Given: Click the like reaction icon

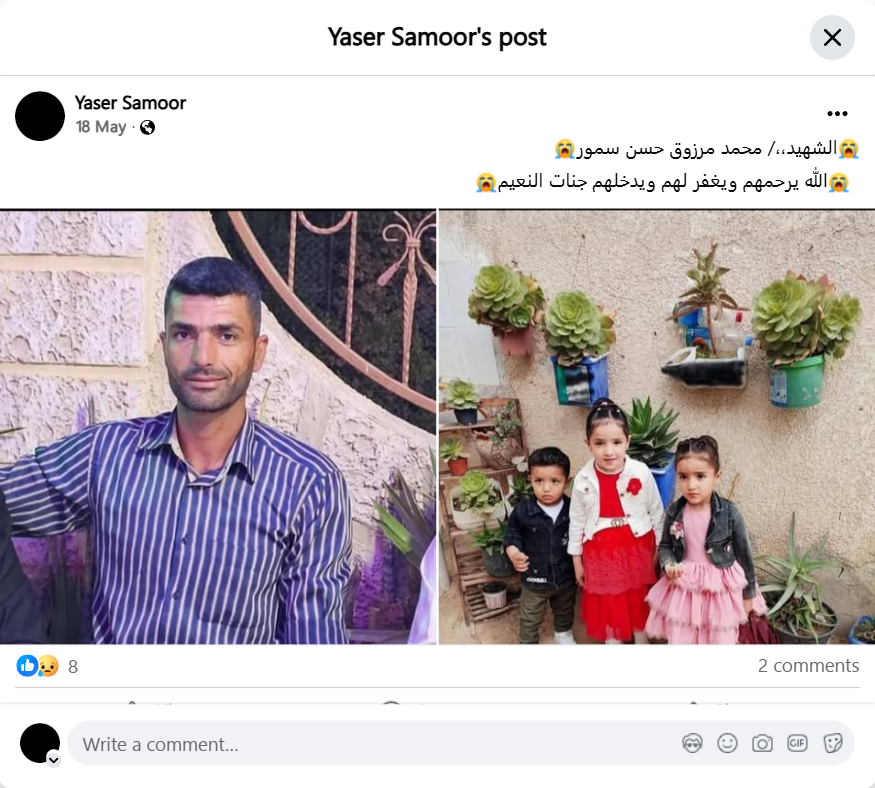Looking at the screenshot, I should (27, 666).
